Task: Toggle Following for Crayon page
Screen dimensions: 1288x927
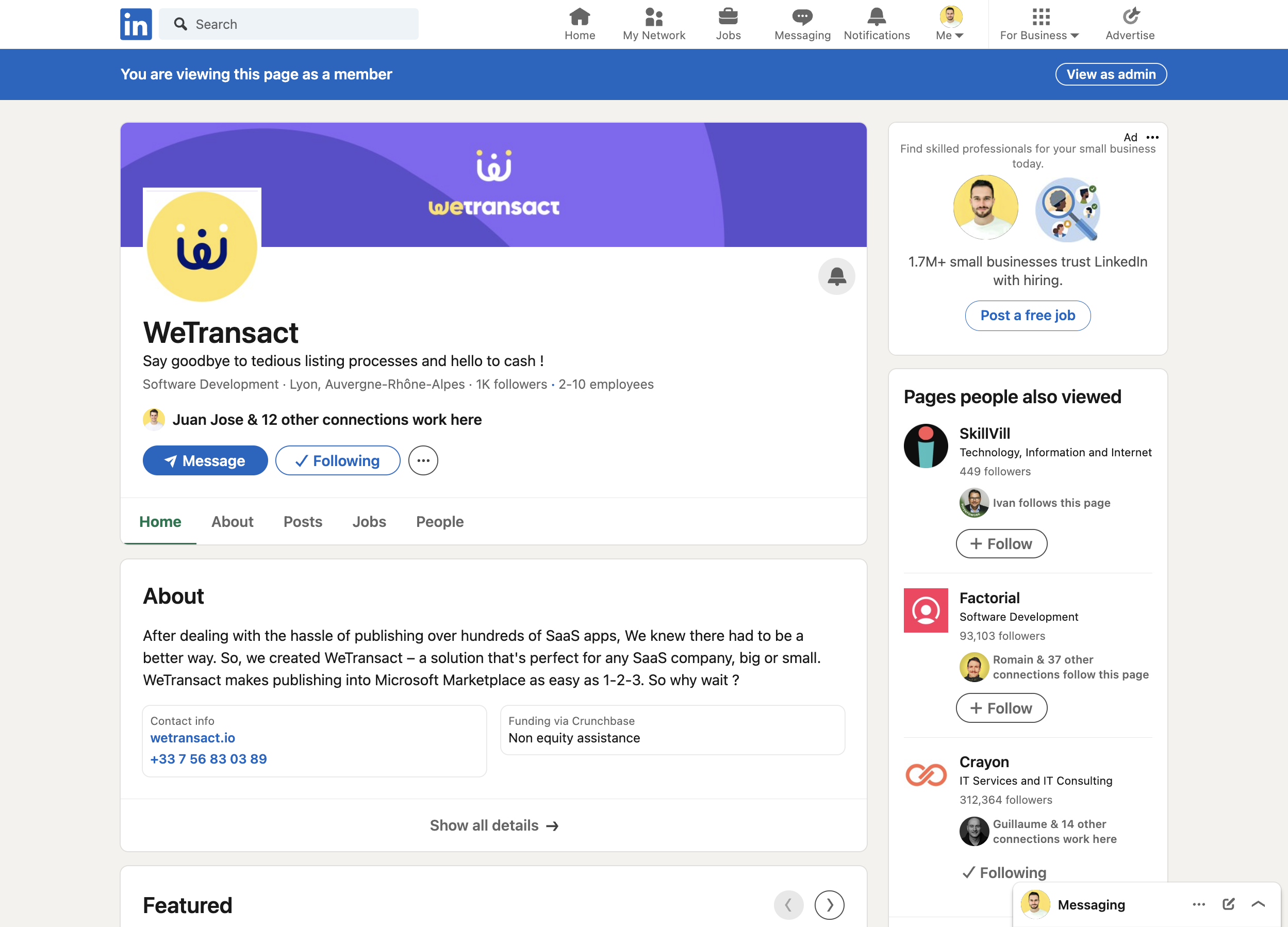Action: 1004,872
